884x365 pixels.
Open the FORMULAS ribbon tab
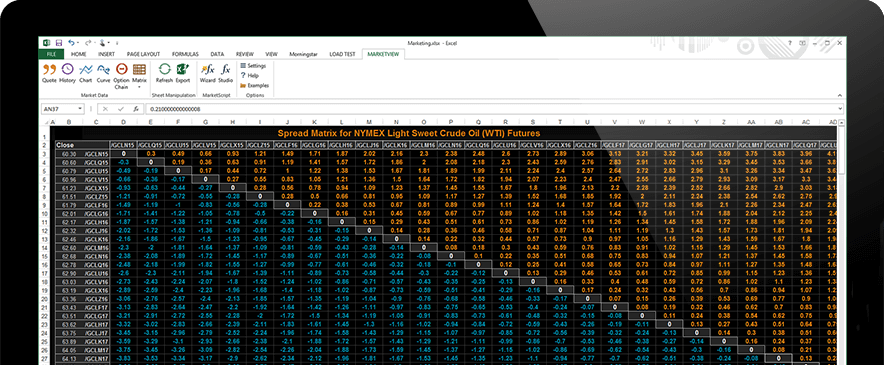pos(185,54)
